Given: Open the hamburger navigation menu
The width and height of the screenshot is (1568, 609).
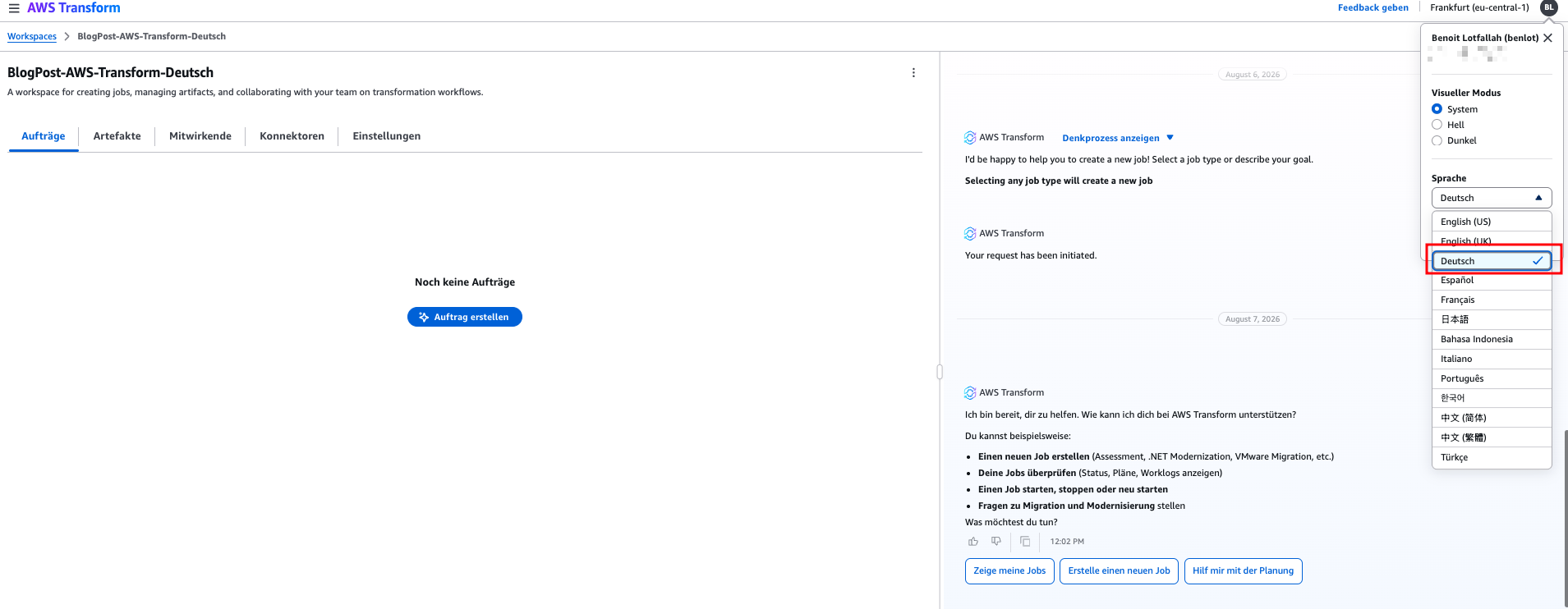Looking at the screenshot, I should (14, 8).
